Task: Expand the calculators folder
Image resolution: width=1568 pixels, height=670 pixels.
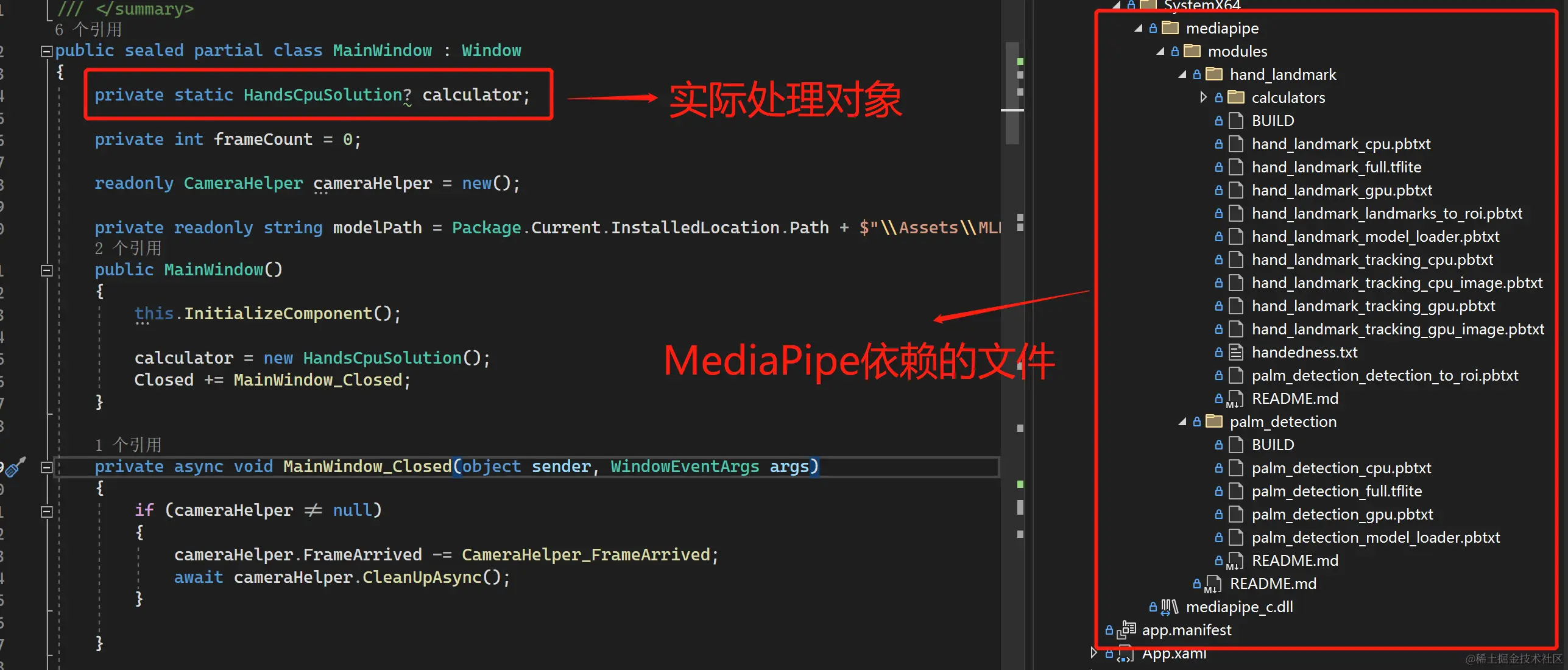Action: coord(1203,97)
